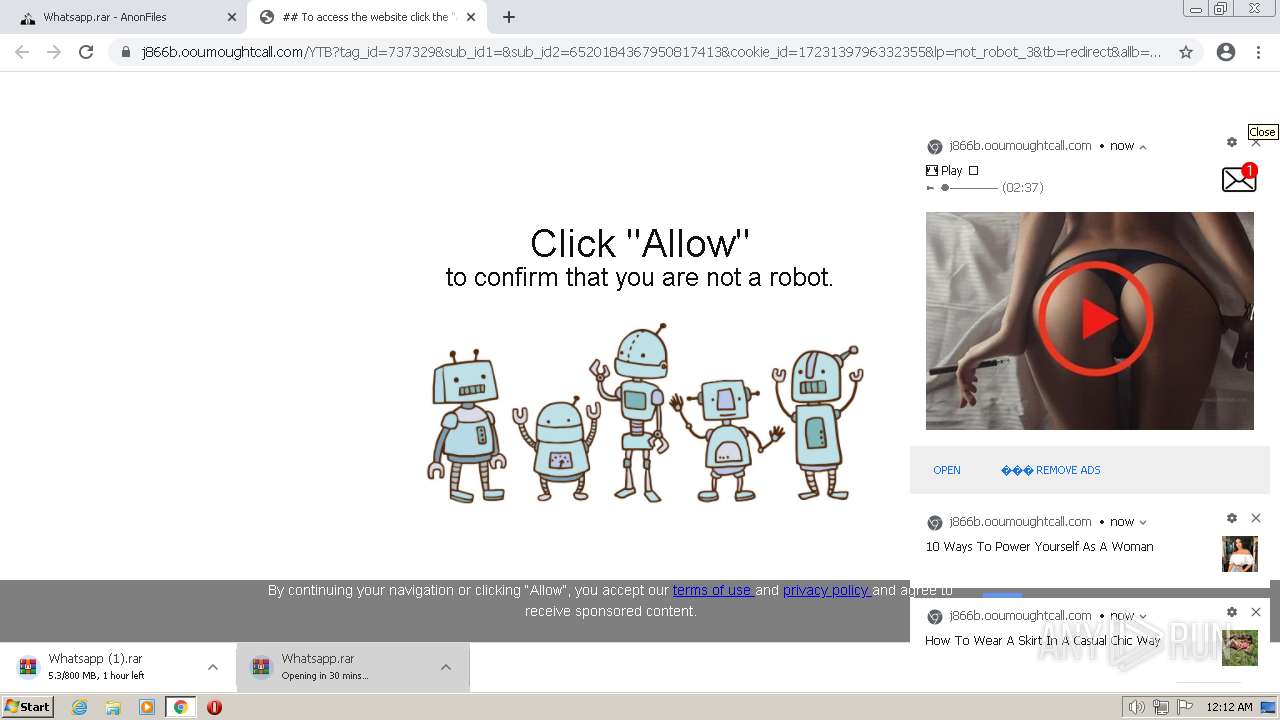Bookmark this page with the star
This screenshot has width=1280, height=720.
point(1186,52)
